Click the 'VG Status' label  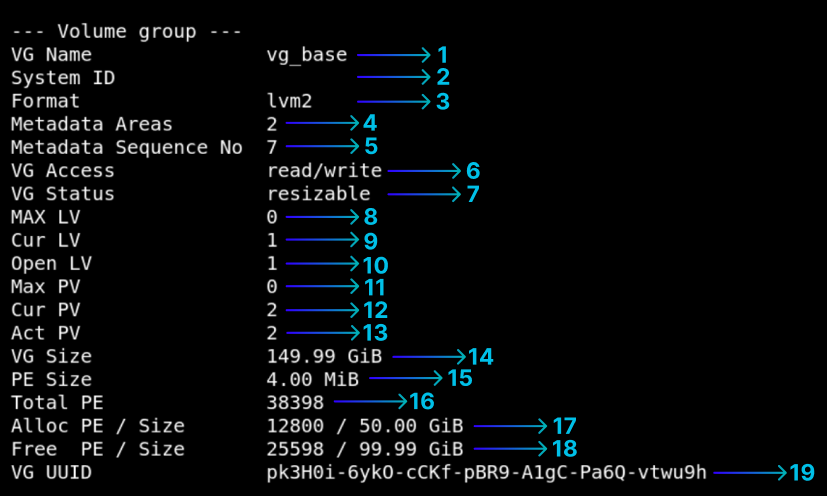(x=63, y=194)
